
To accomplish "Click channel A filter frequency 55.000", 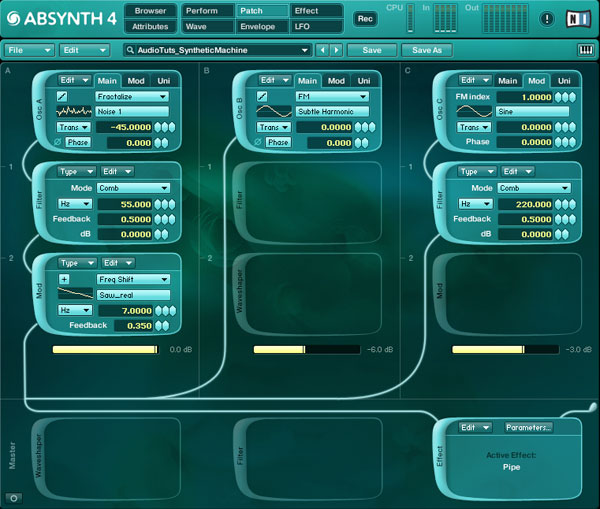I will click(125, 204).
